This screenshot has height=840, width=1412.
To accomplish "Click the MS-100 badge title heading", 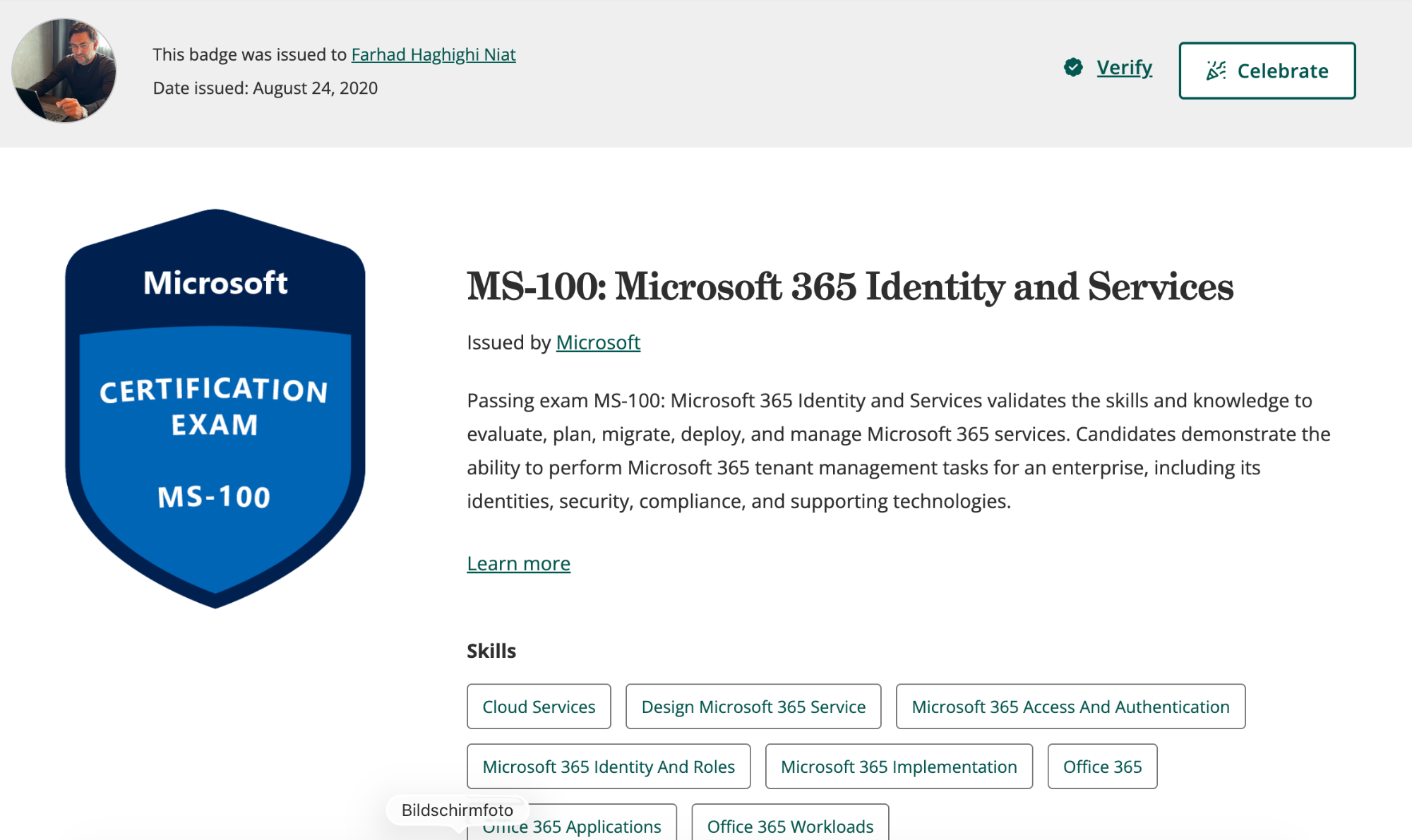I will pyautogui.click(x=850, y=287).
